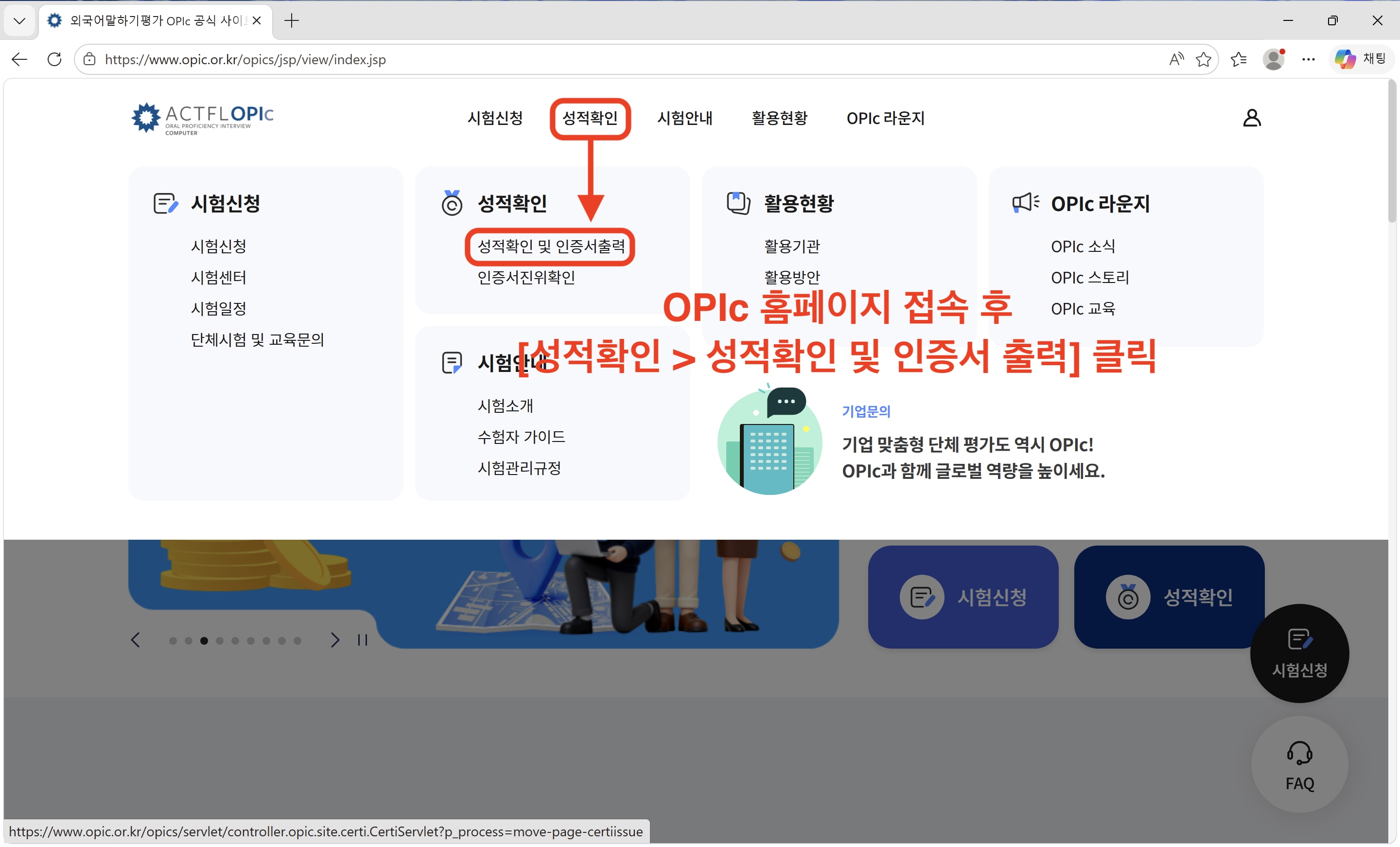Screen dimensions: 1400x847
Task: Click the site information lock icon
Action: [x=89, y=59]
